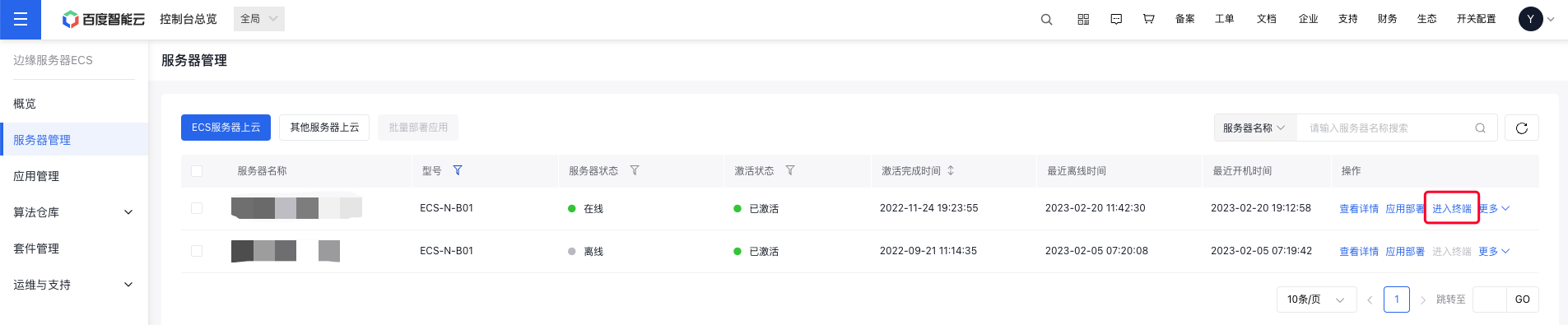Select the online server row checkbox
Viewport: 1568px width, 325px height.
point(197,208)
